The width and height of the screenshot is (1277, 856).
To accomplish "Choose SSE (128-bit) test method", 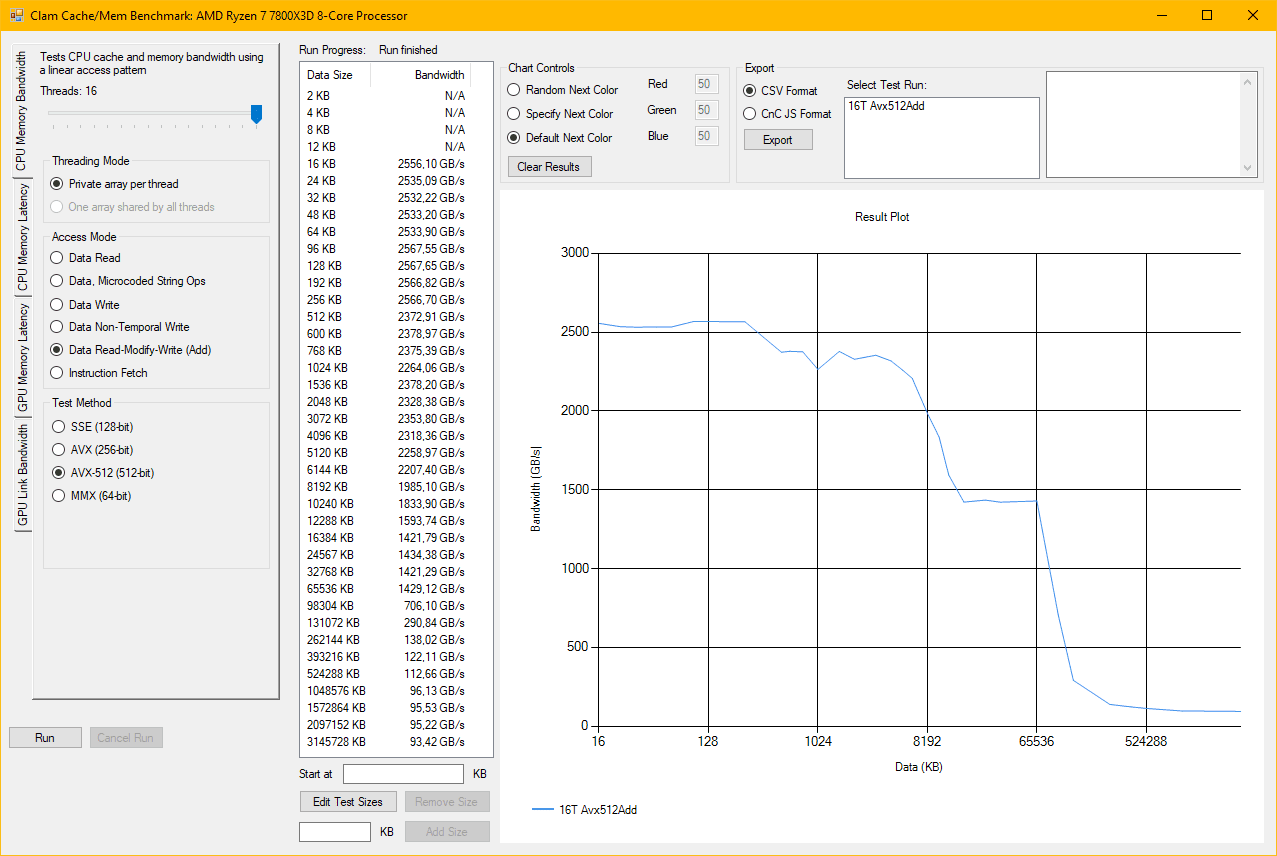I will (x=92, y=427).
